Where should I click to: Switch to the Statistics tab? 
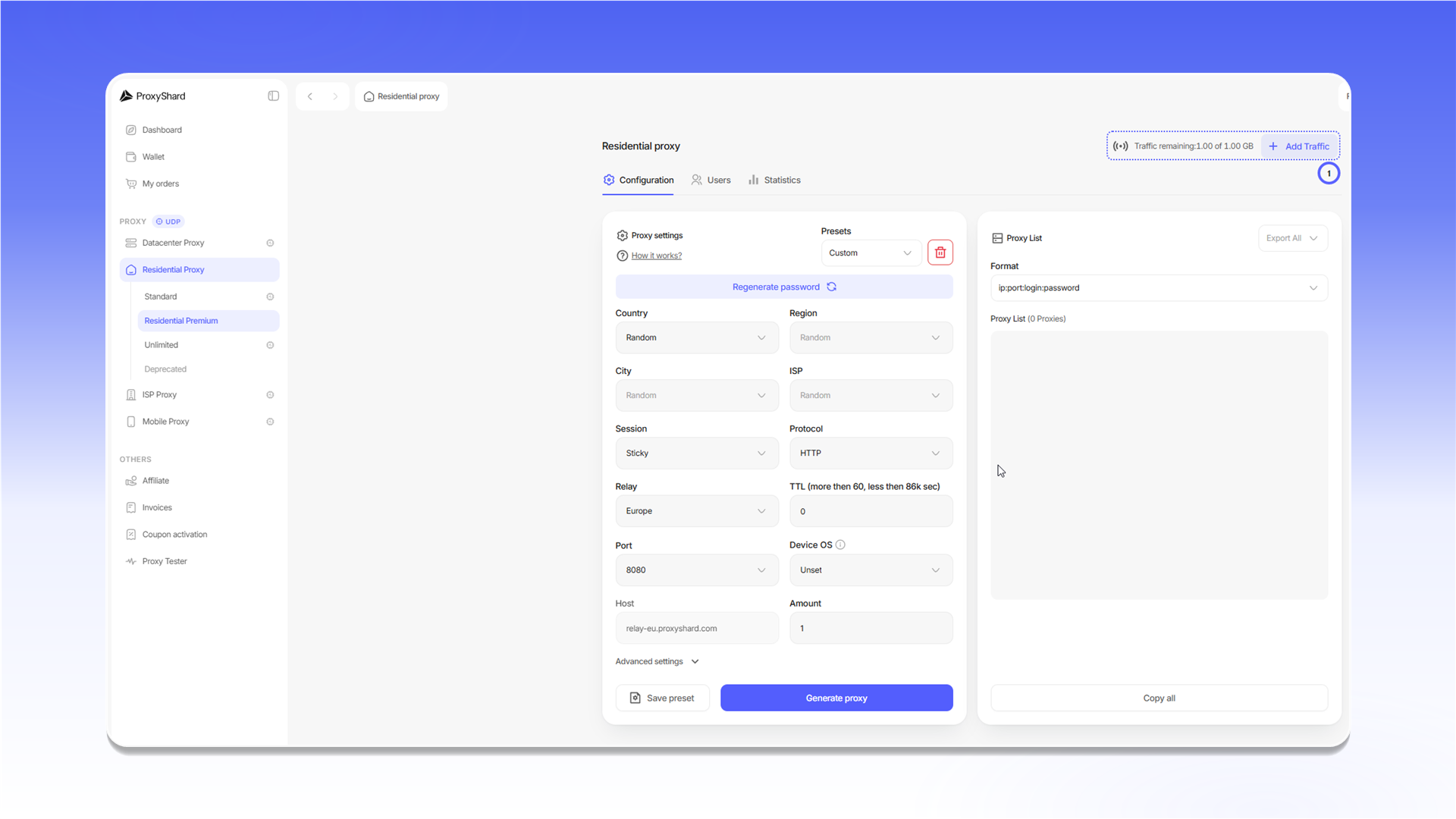774,180
